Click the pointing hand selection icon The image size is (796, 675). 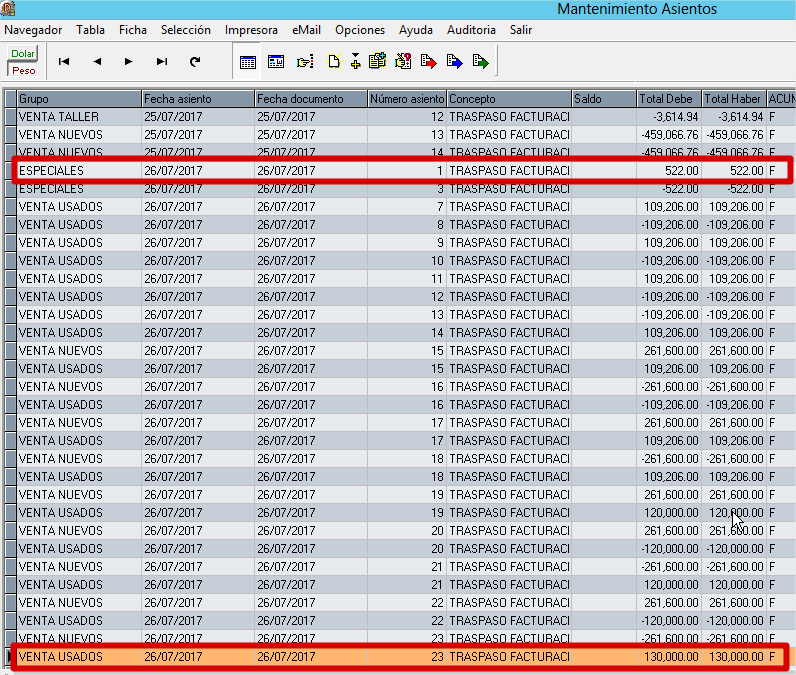[305, 62]
